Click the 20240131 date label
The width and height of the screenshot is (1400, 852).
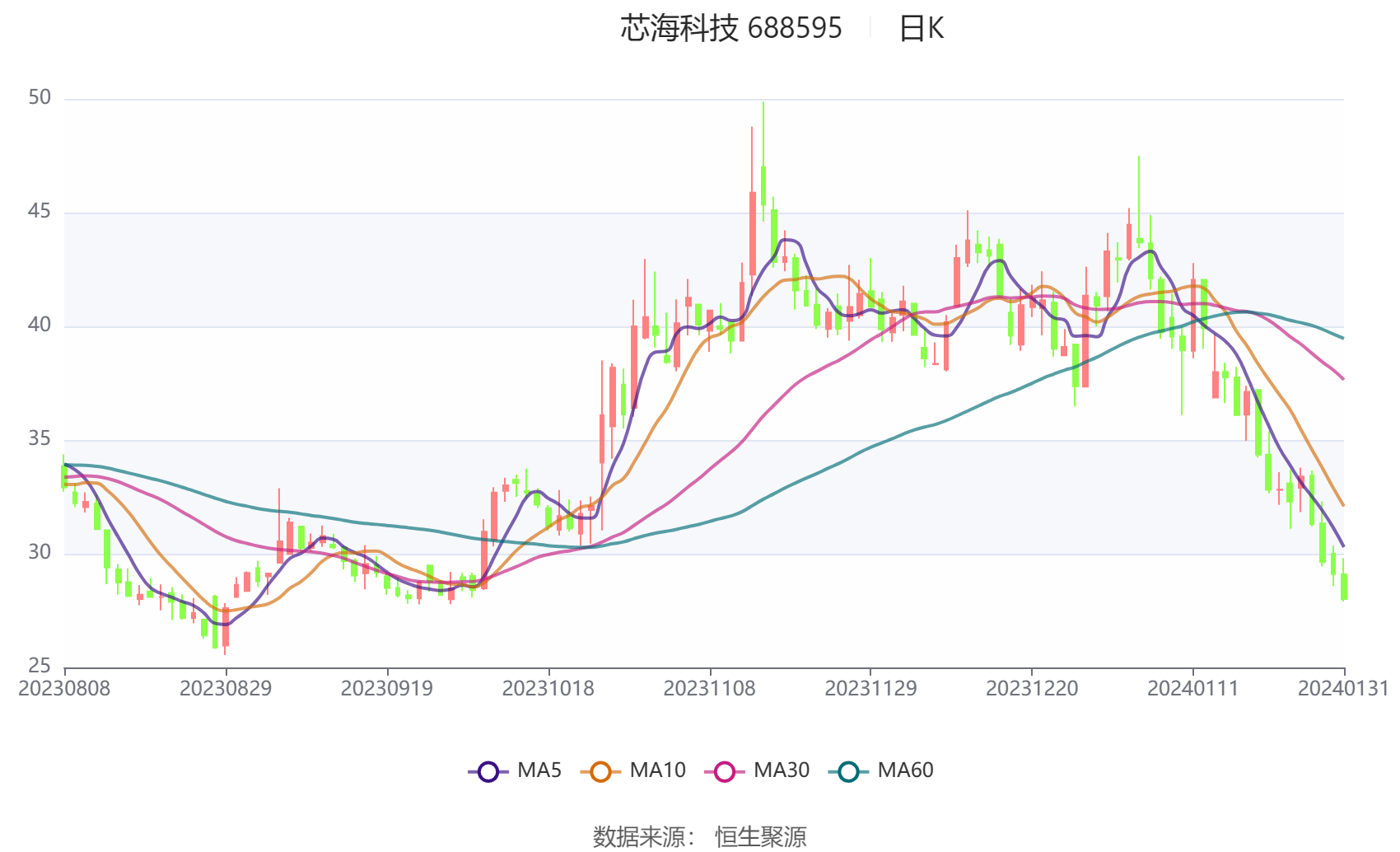click(1344, 689)
